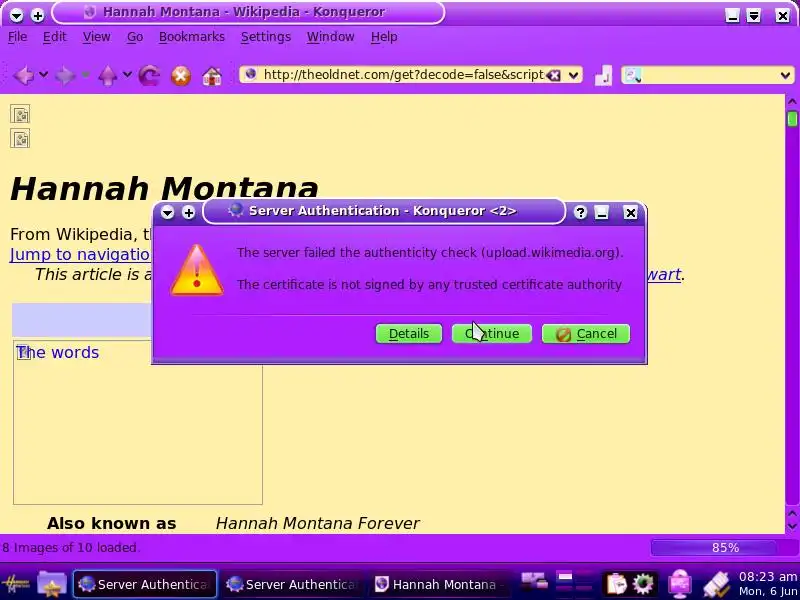This screenshot has height=600, width=800.
Task: Click the warning triangle icon in the dialog
Action: [197, 270]
